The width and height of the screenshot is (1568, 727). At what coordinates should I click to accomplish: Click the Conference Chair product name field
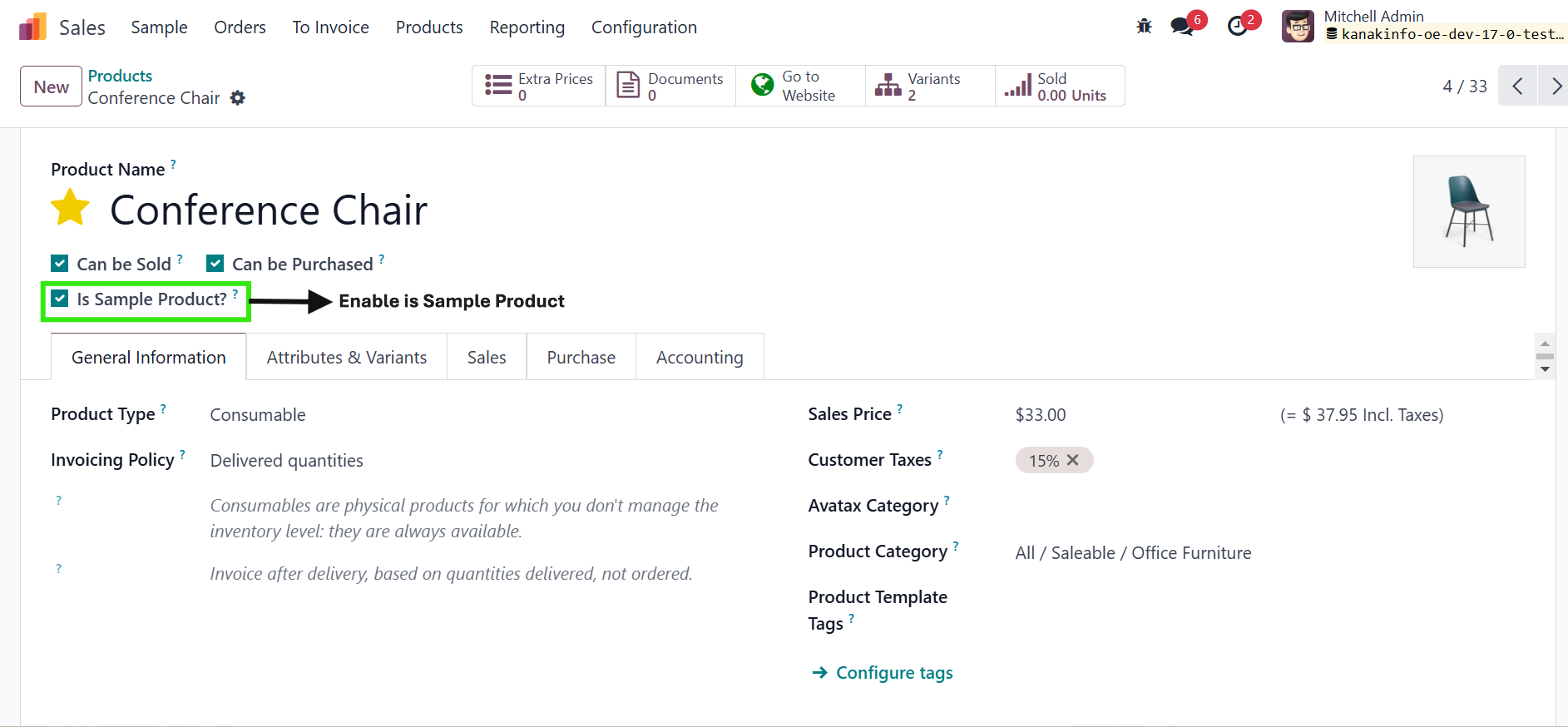269,210
